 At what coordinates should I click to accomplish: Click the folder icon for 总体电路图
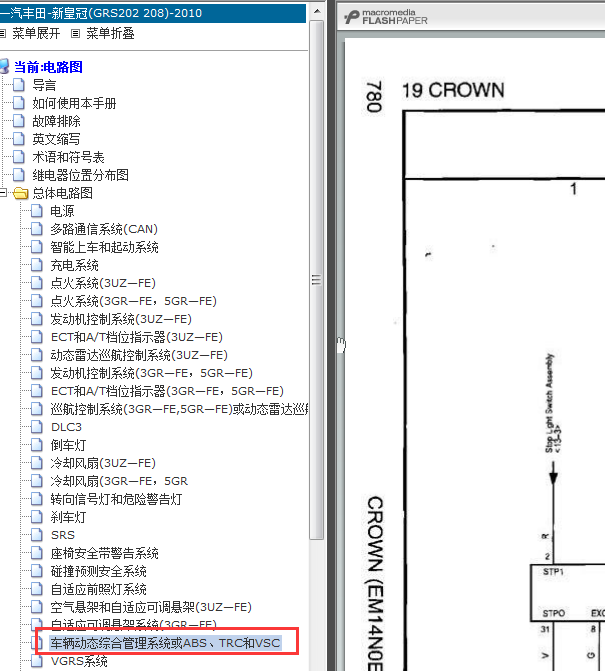click(20, 193)
